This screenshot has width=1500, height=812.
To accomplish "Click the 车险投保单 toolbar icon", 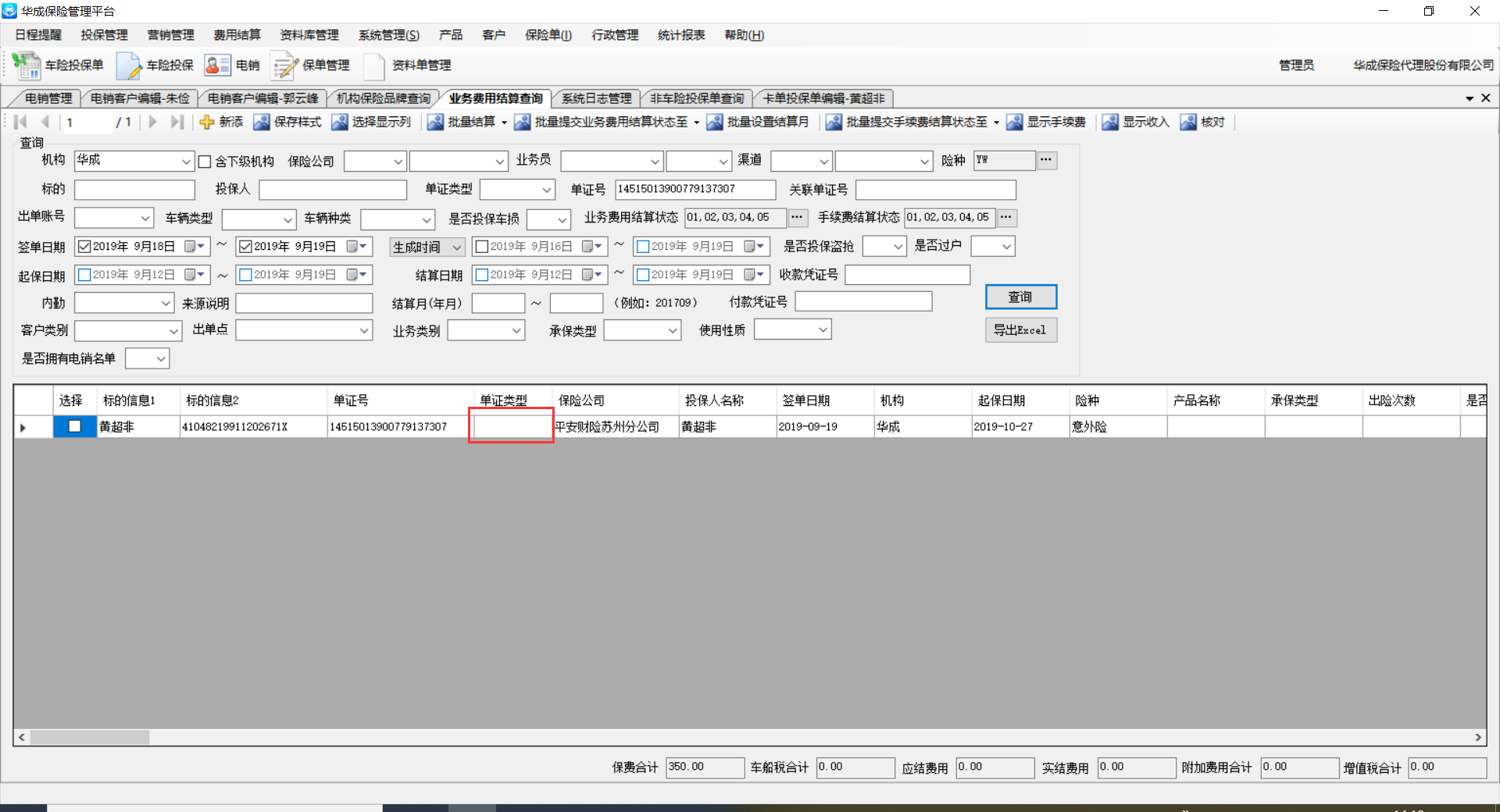I will pyautogui.click(x=27, y=66).
